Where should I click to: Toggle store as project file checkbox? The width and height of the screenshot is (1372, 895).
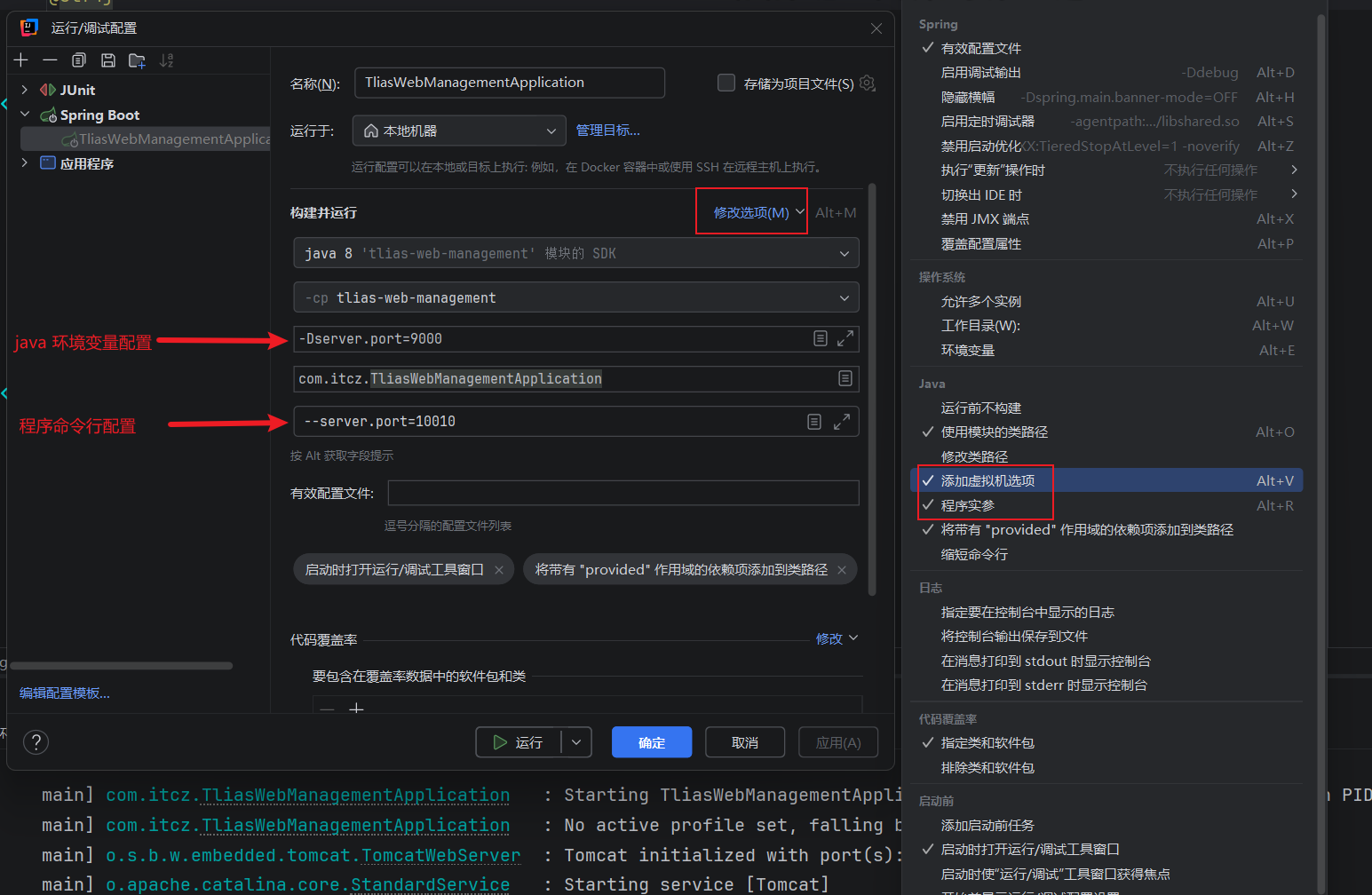click(x=726, y=83)
